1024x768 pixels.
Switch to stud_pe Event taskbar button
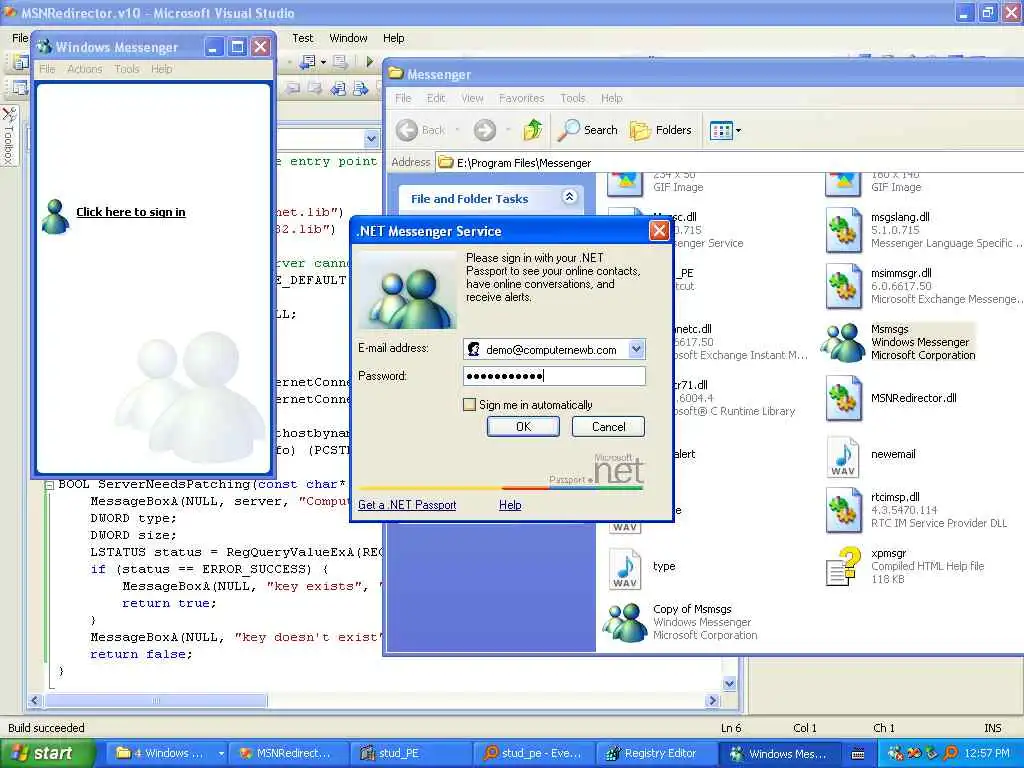click(533, 753)
